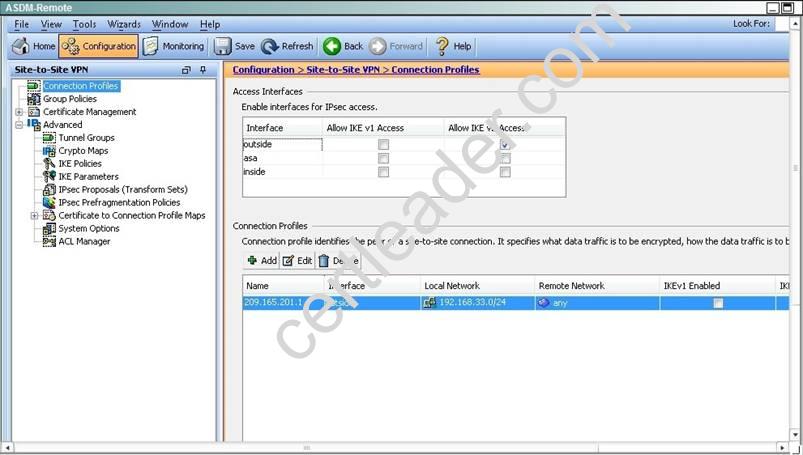The height and width of the screenshot is (455, 803).
Task: Toggle IKEv1 Enabled for 209.165.201.1 profile
Action: pyautogui.click(x=718, y=303)
